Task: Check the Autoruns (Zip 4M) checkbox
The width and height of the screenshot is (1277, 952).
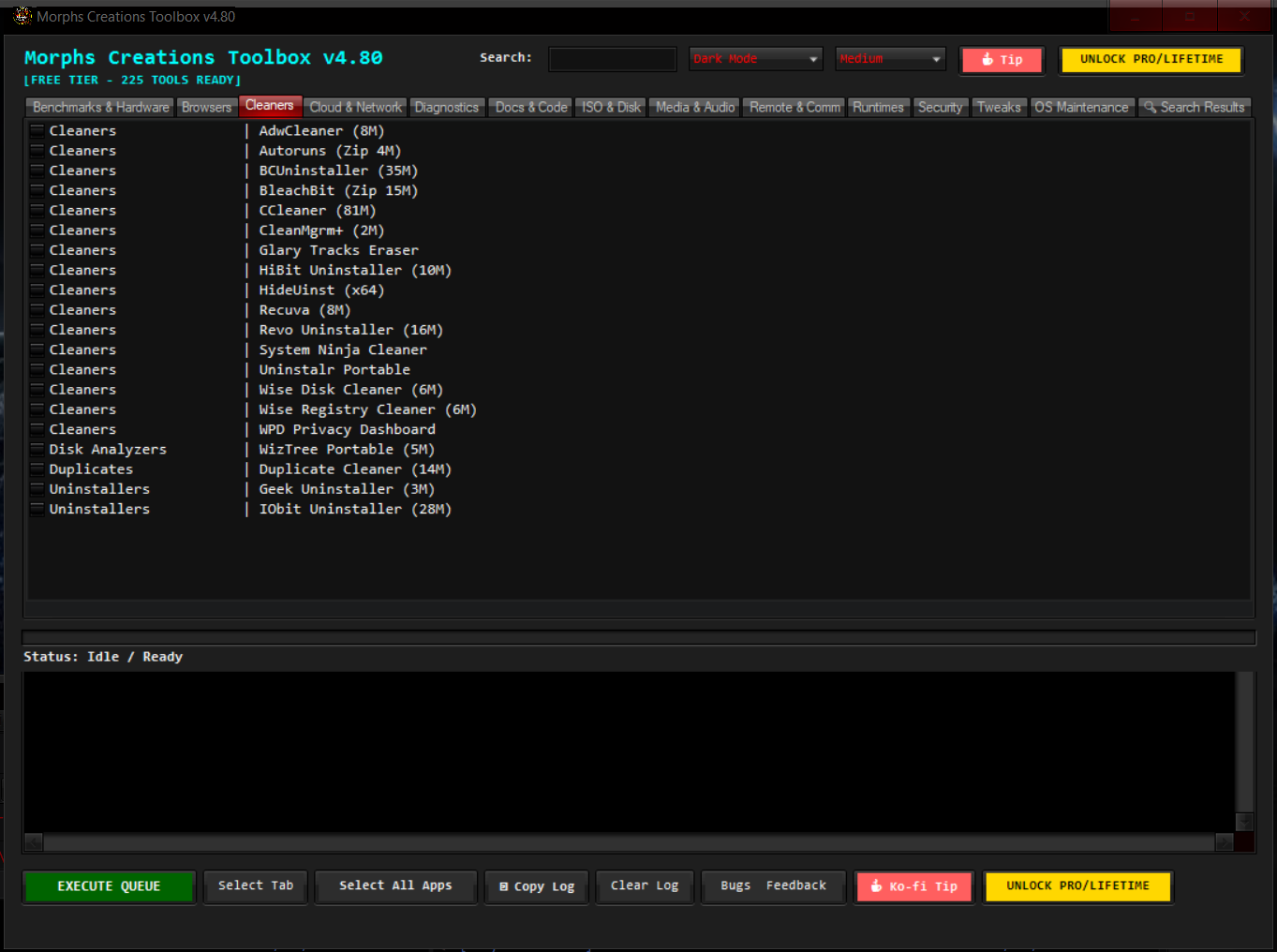Action: (x=37, y=150)
